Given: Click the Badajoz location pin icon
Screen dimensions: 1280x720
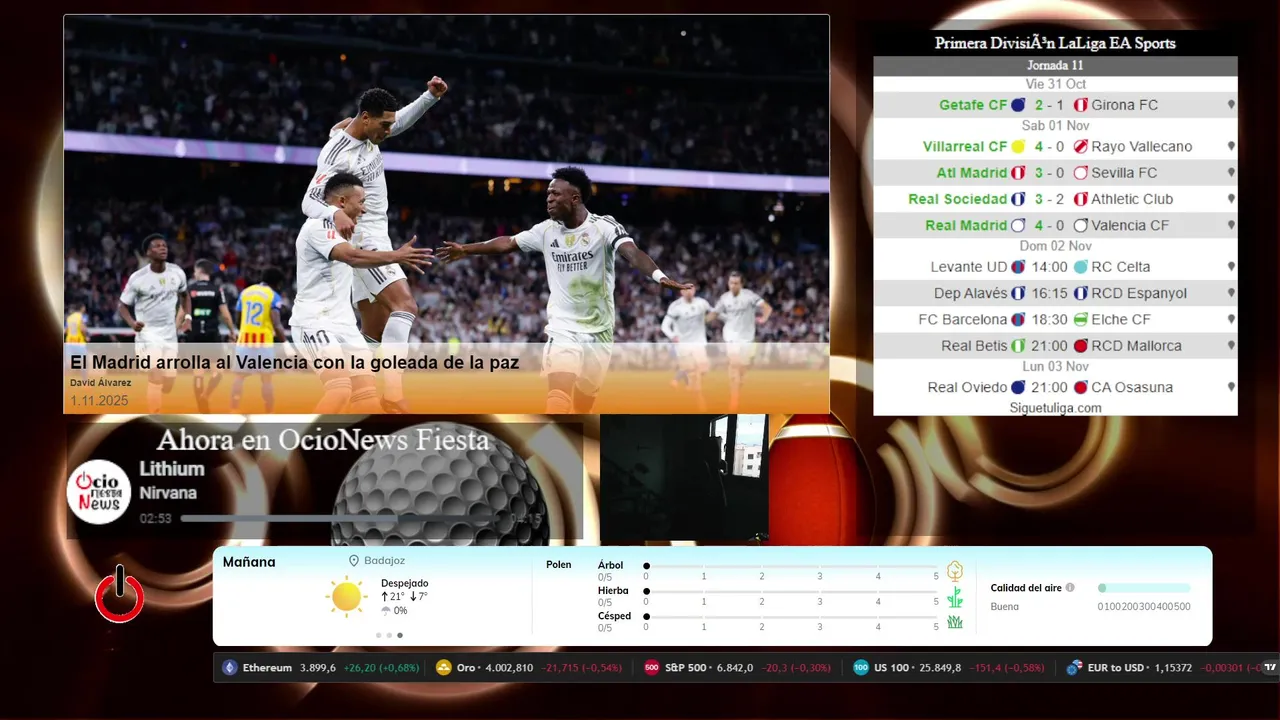Looking at the screenshot, I should coord(354,561).
